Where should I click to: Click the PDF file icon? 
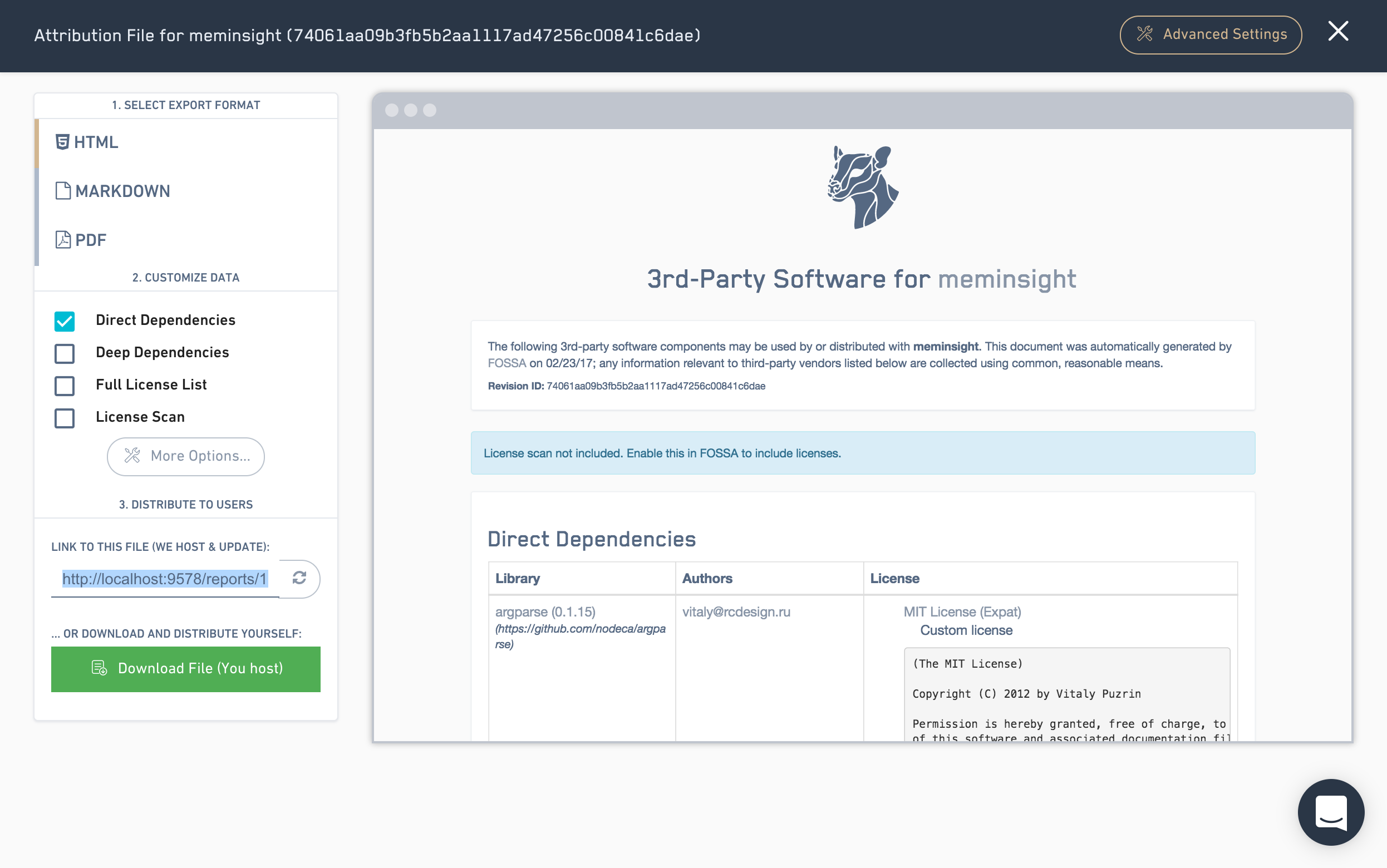62,239
